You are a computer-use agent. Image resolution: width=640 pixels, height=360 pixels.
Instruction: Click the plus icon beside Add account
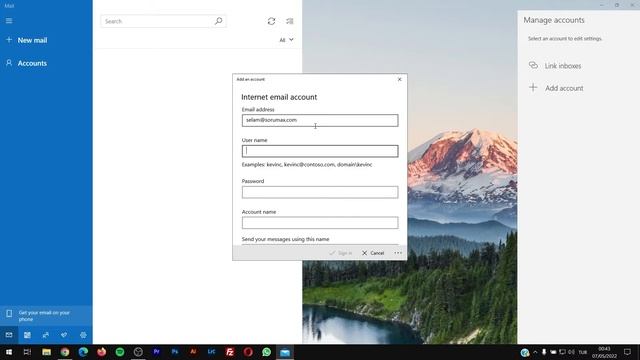[x=533, y=87]
